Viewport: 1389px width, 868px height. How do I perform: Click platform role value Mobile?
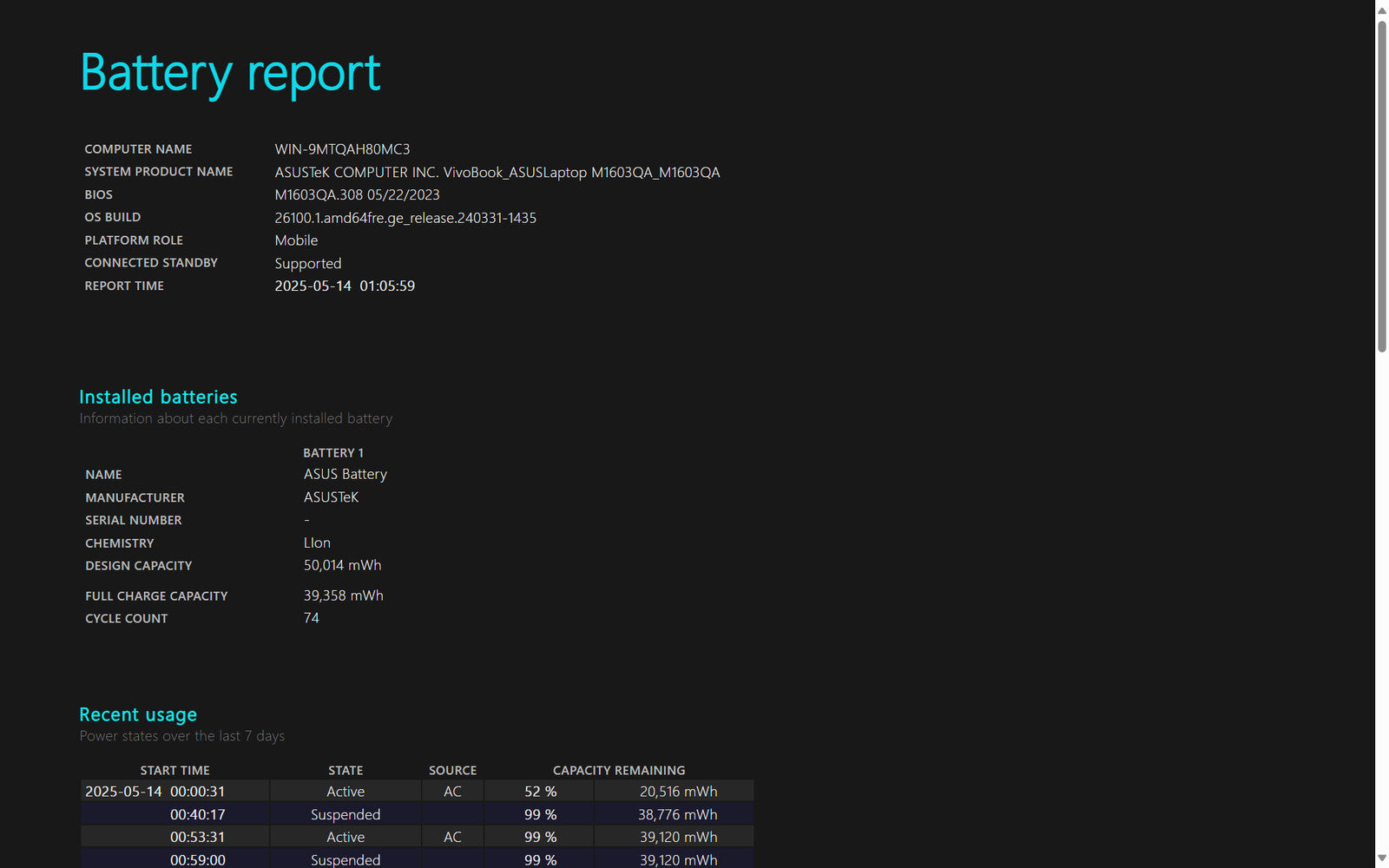click(x=296, y=240)
